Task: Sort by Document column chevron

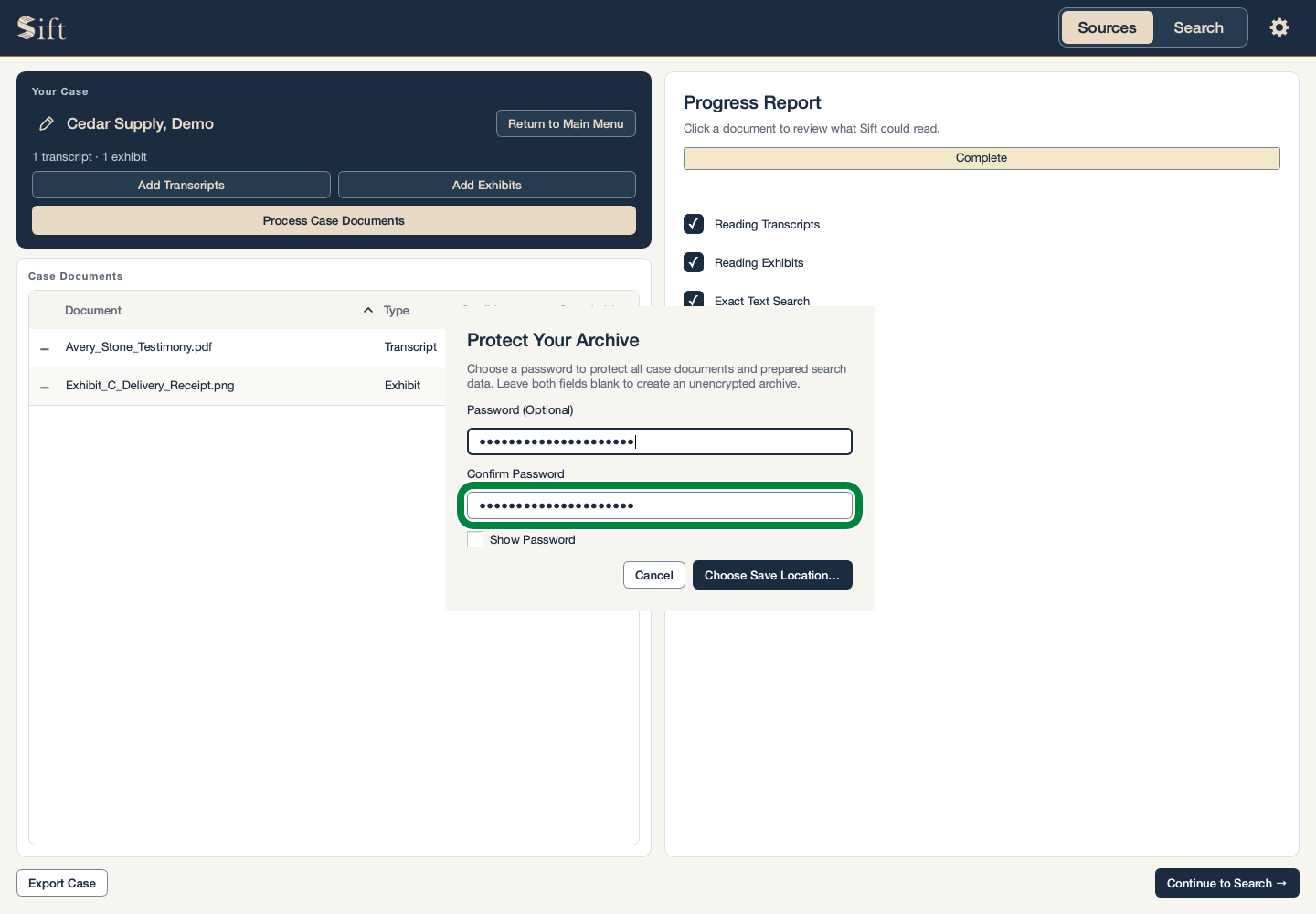Action: pos(368,310)
